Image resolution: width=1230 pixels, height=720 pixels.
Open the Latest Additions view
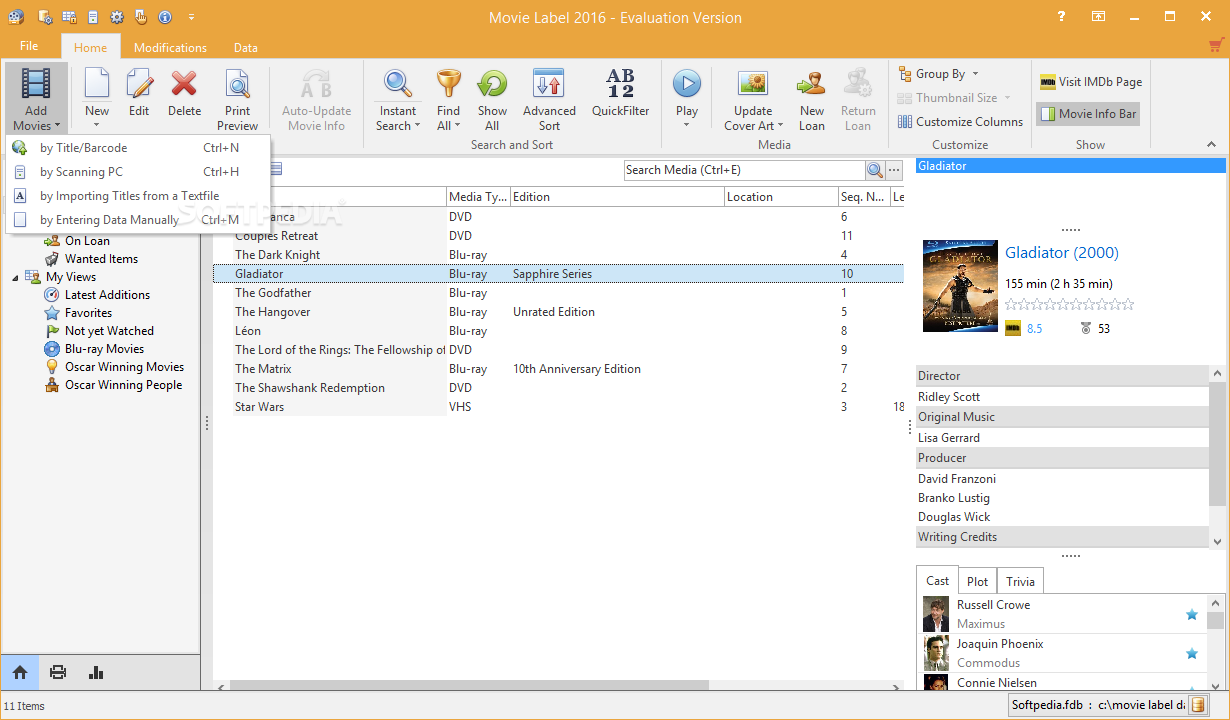107,295
